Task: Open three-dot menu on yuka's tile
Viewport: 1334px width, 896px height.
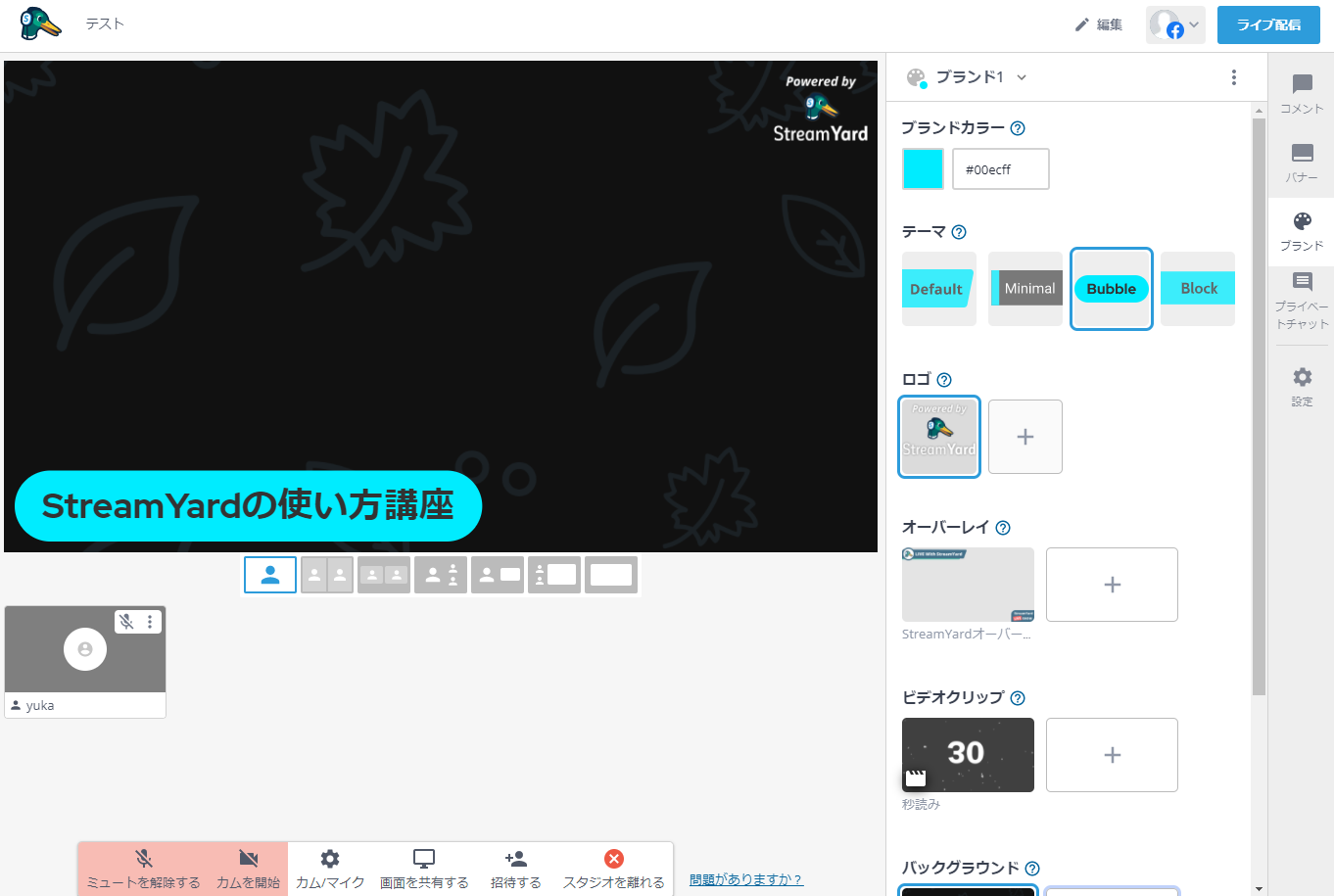Action: [150, 622]
